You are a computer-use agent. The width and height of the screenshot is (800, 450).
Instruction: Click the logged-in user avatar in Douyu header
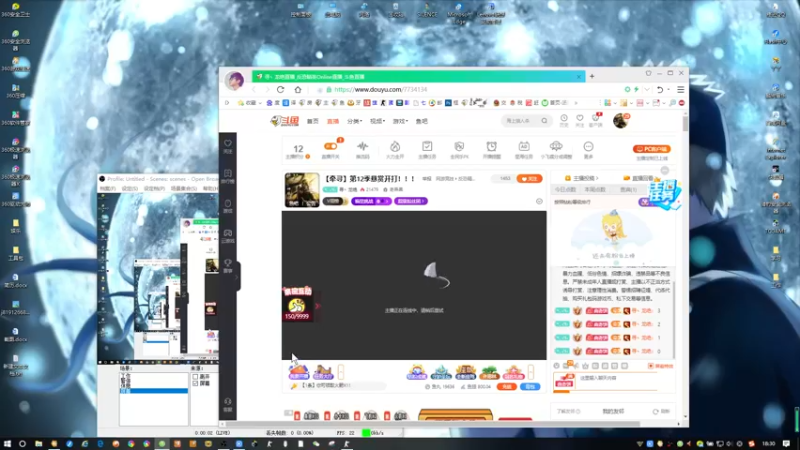click(620, 121)
